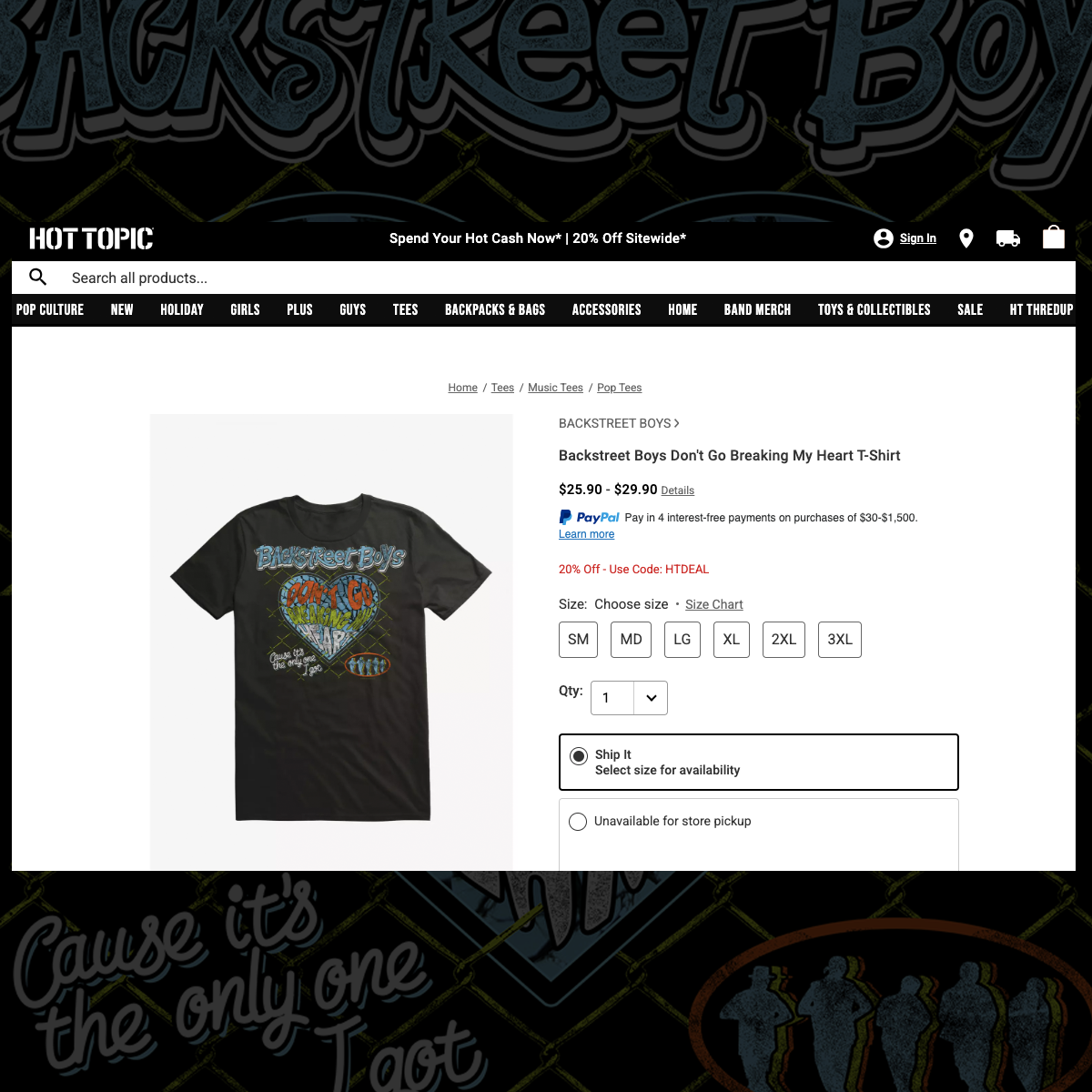Select the Ship It radio option
1092x1092 pixels.
[579, 756]
